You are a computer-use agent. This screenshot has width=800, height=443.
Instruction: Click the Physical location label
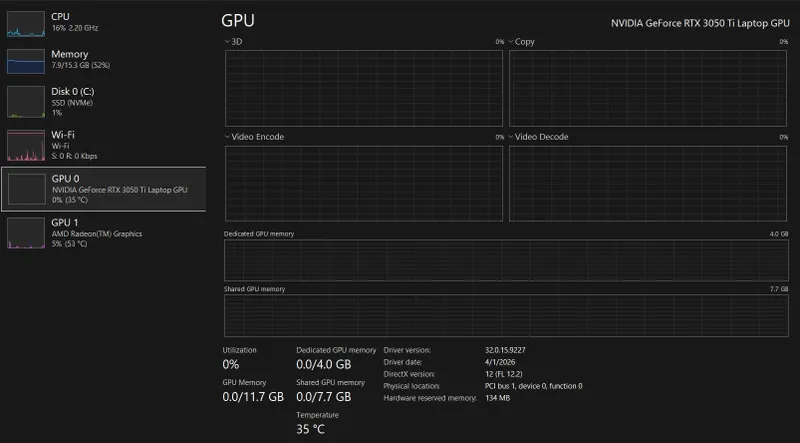(412, 386)
